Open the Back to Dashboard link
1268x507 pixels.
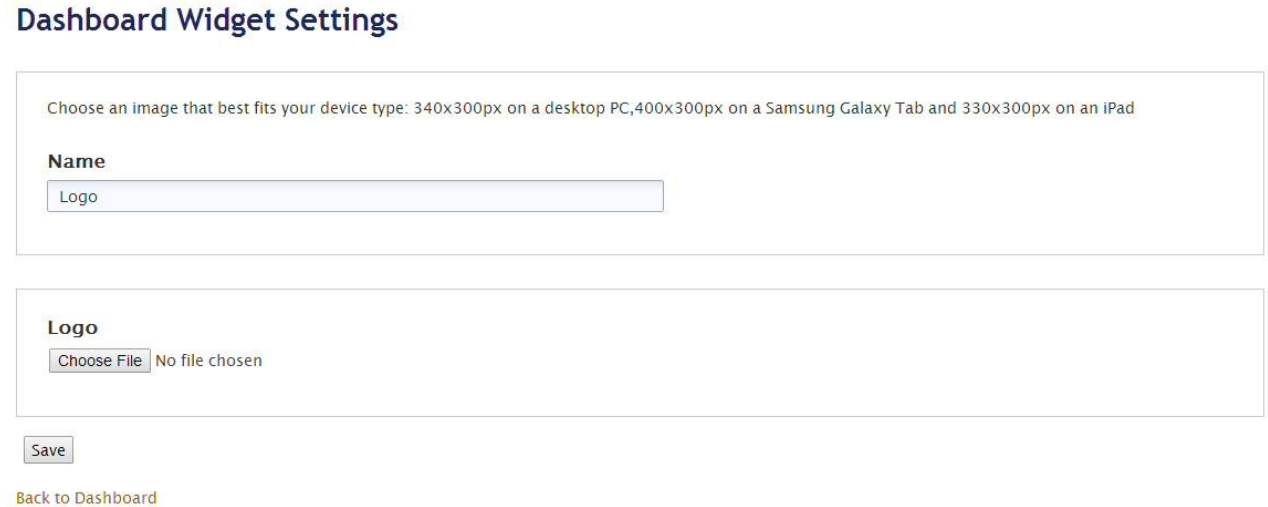86,497
